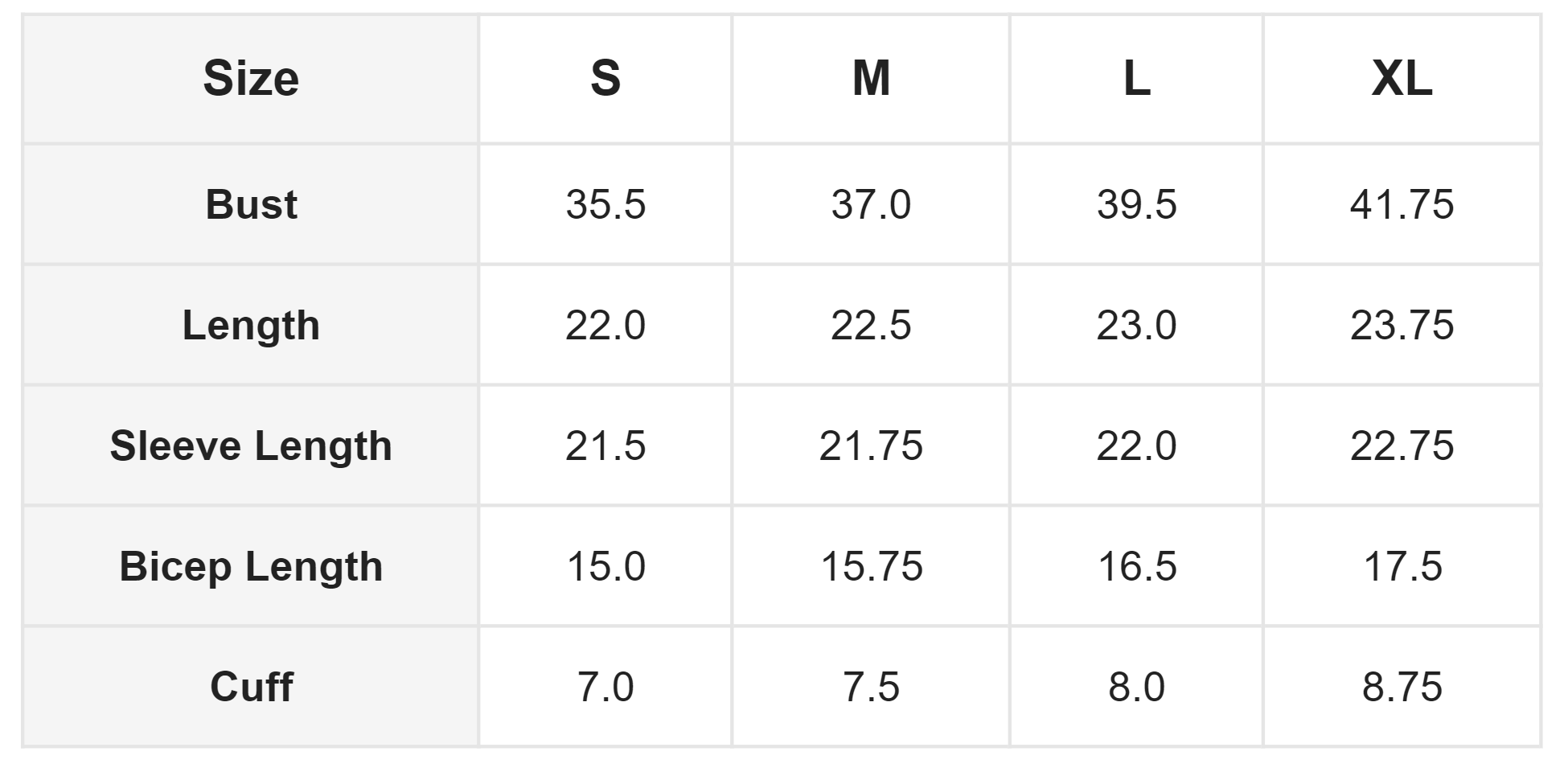Click the L size header
The image size is (1568, 772).
(1136, 79)
